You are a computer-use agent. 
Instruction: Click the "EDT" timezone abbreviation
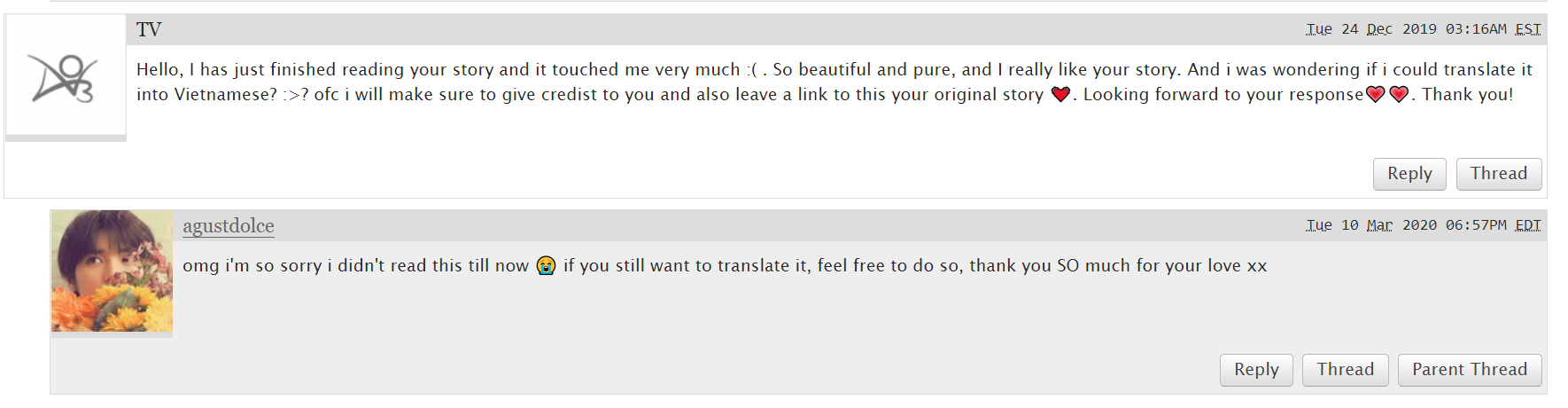tap(1527, 225)
